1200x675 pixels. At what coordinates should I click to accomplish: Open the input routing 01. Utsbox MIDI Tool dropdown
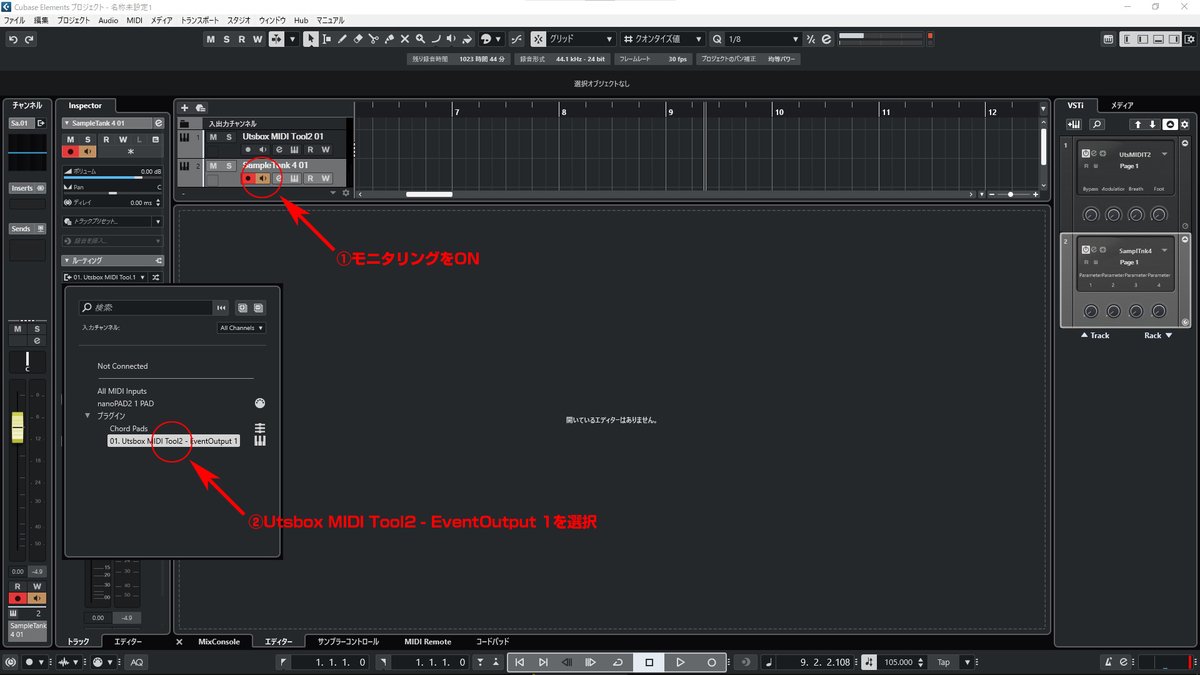tap(105, 277)
